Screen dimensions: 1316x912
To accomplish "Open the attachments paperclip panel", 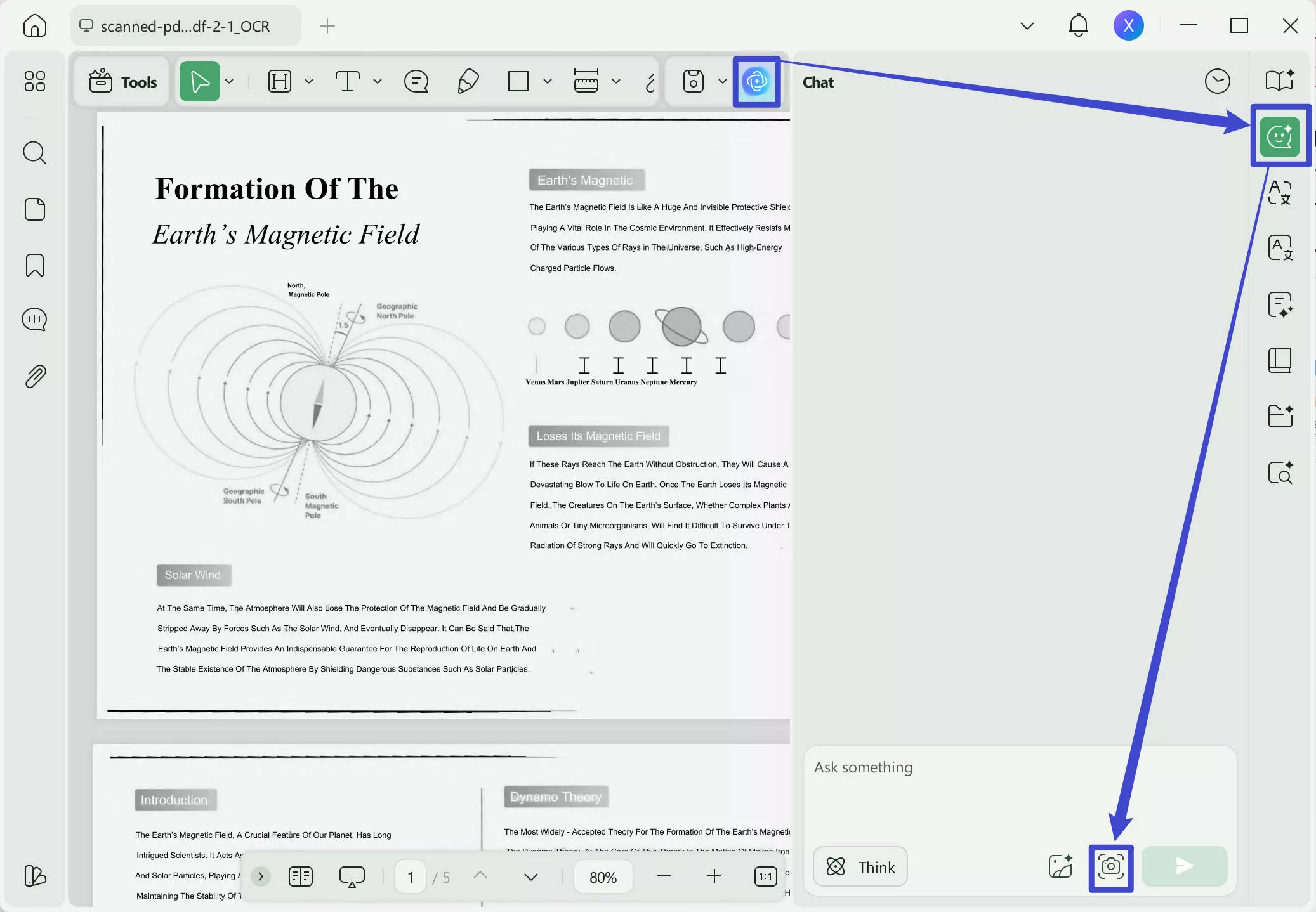I will click(x=35, y=376).
